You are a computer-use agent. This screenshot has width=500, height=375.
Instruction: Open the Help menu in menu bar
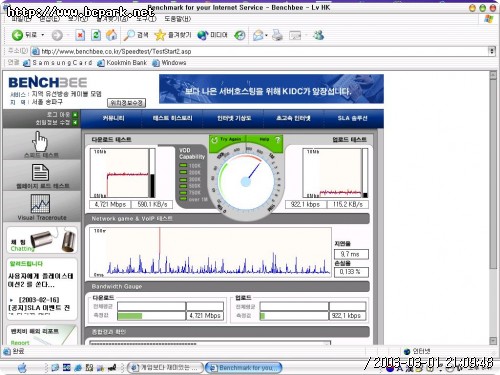pyautogui.click(x=178, y=19)
